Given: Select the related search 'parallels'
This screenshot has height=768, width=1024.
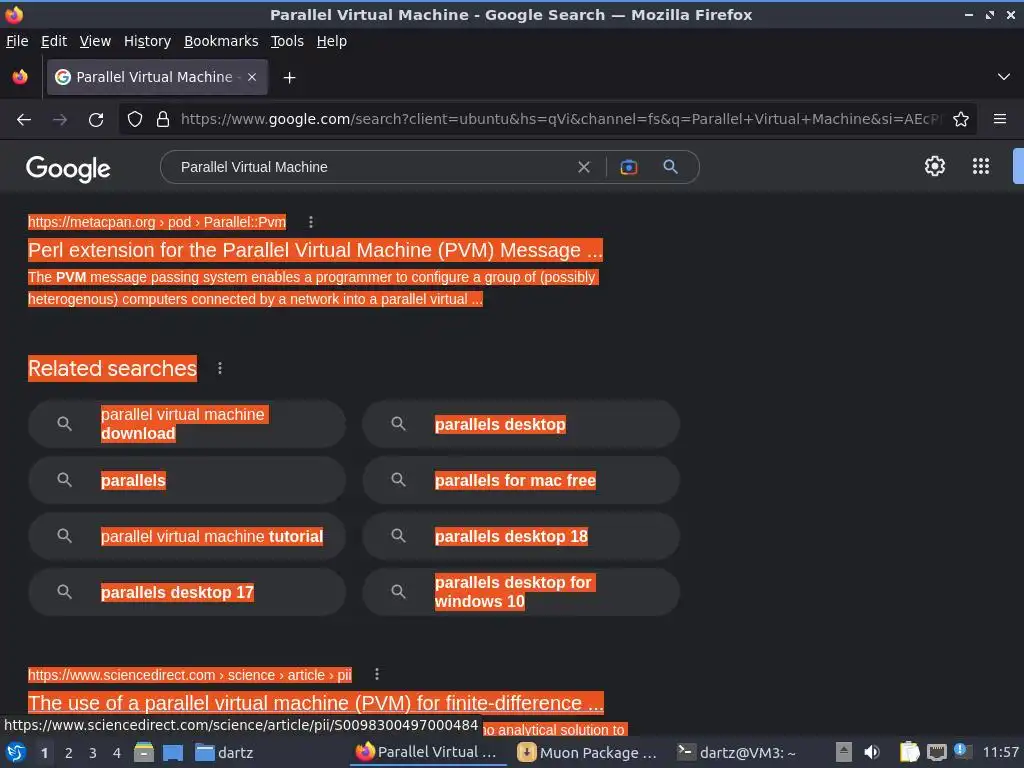Looking at the screenshot, I should pyautogui.click(x=187, y=480).
